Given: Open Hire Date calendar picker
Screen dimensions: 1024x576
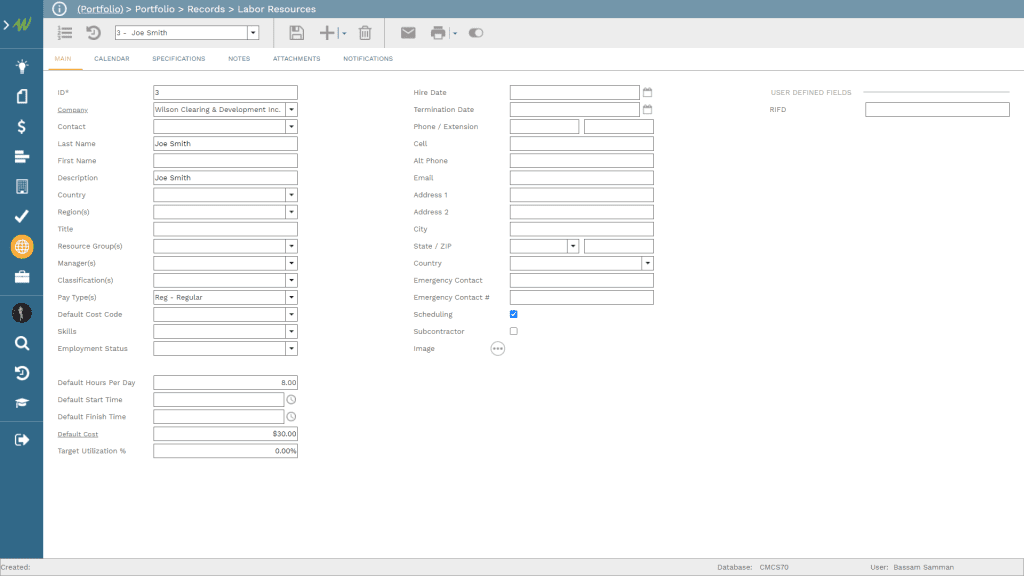Looking at the screenshot, I should pyautogui.click(x=647, y=92).
